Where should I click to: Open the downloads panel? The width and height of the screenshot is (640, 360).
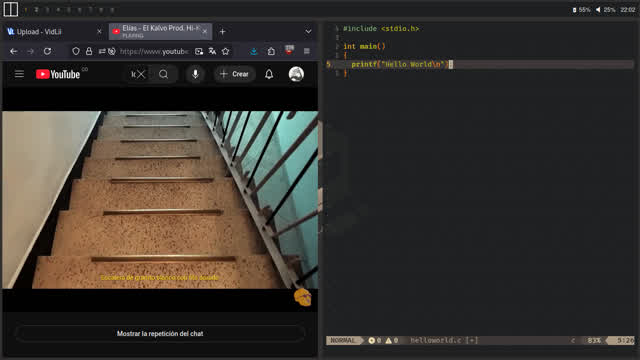254,51
